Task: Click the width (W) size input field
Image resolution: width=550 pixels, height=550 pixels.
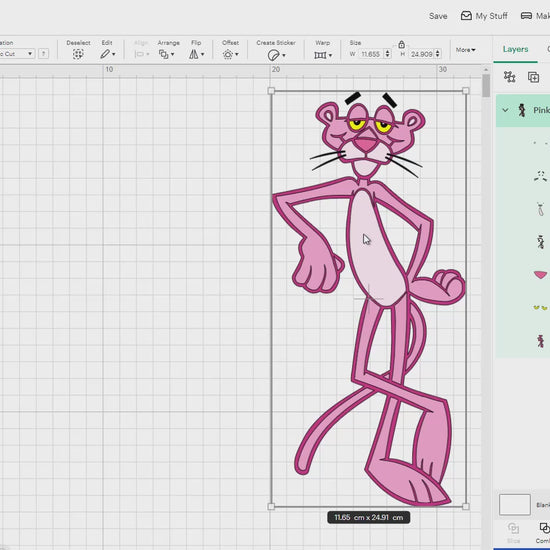Action: point(371,54)
